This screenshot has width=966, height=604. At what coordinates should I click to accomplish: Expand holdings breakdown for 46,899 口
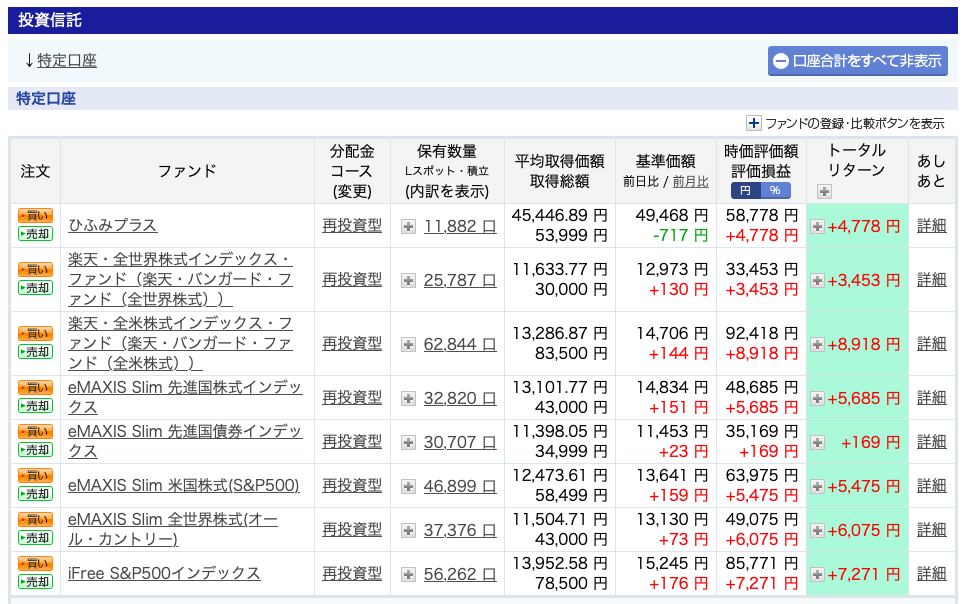408,487
